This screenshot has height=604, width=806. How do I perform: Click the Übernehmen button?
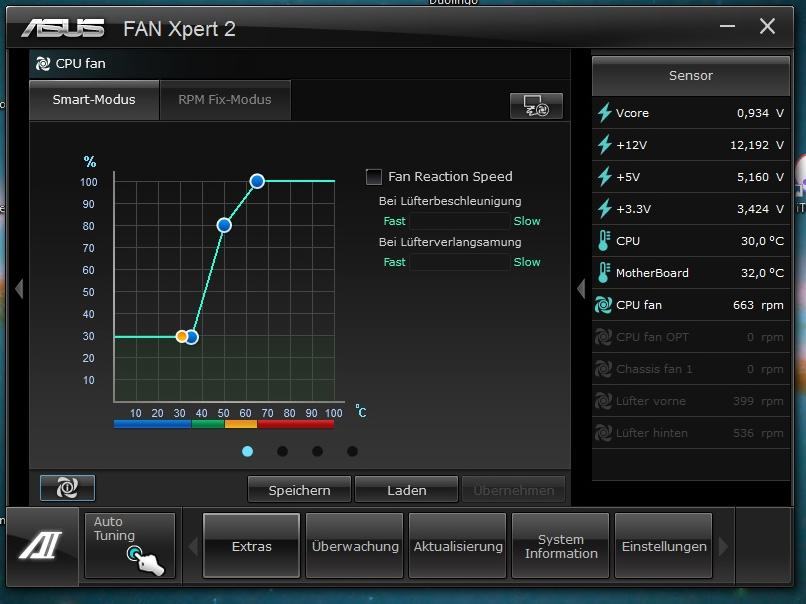click(x=514, y=490)
